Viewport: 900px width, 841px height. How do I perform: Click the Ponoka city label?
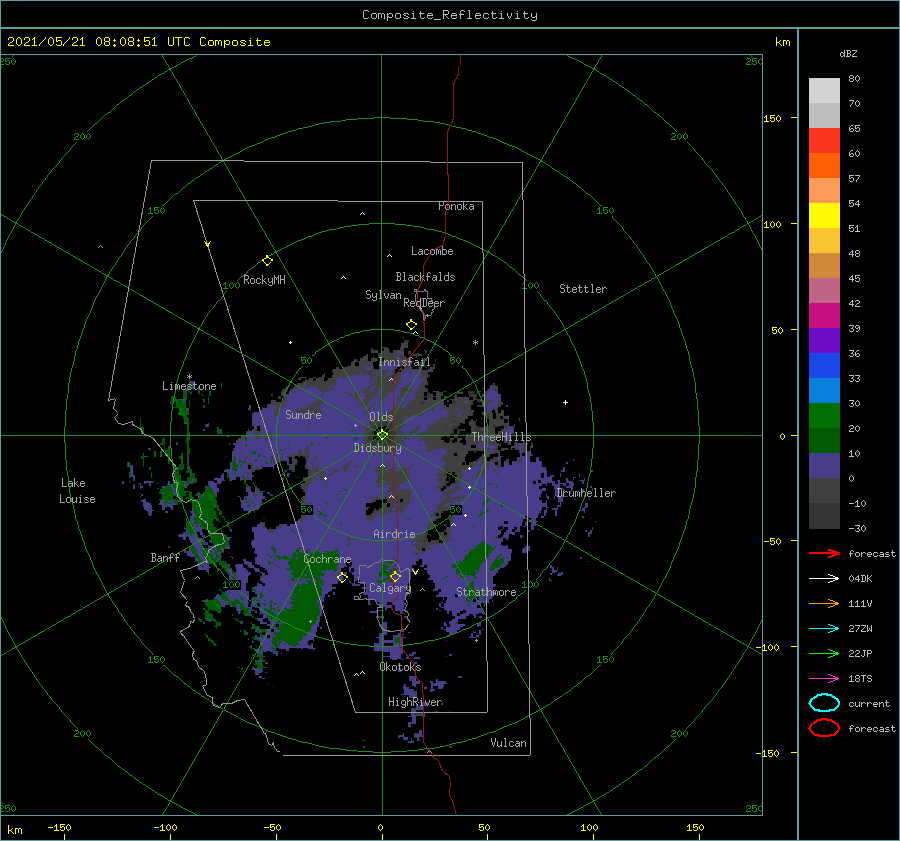pyautogui.click(x=456, y=206)
